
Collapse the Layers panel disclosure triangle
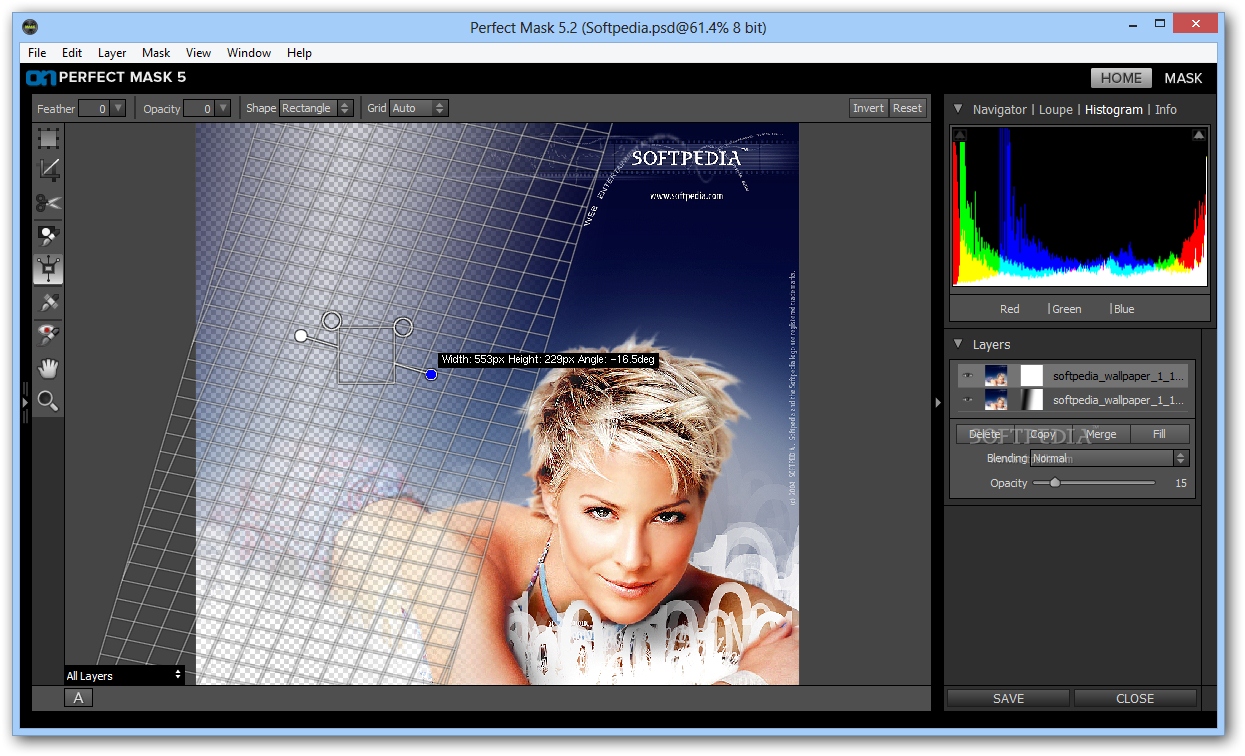pyautogui.click(x=958, y=344)
